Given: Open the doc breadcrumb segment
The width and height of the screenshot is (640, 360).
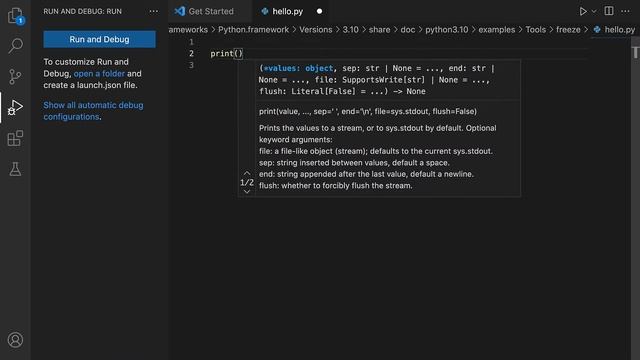Looking at the screenshot, I should tap(407, 30).
